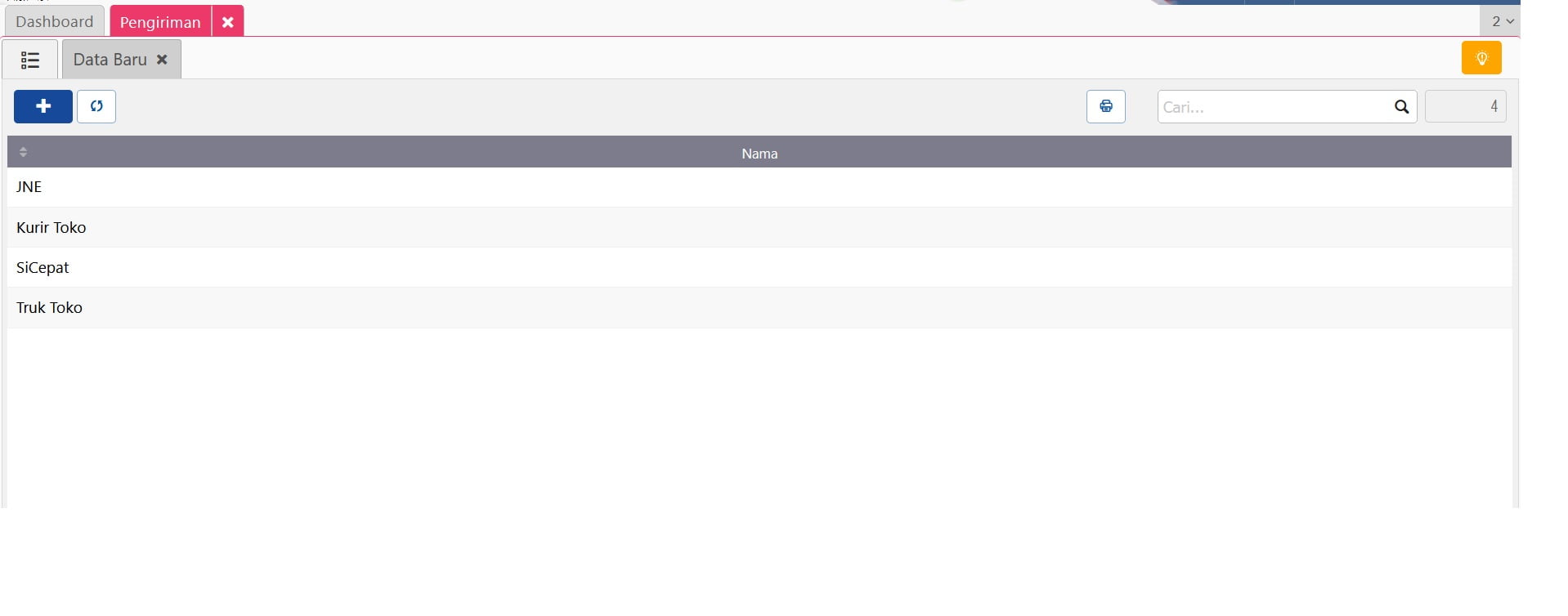
Task: Open the list view icon tab
Action: (x=30, y=60)
